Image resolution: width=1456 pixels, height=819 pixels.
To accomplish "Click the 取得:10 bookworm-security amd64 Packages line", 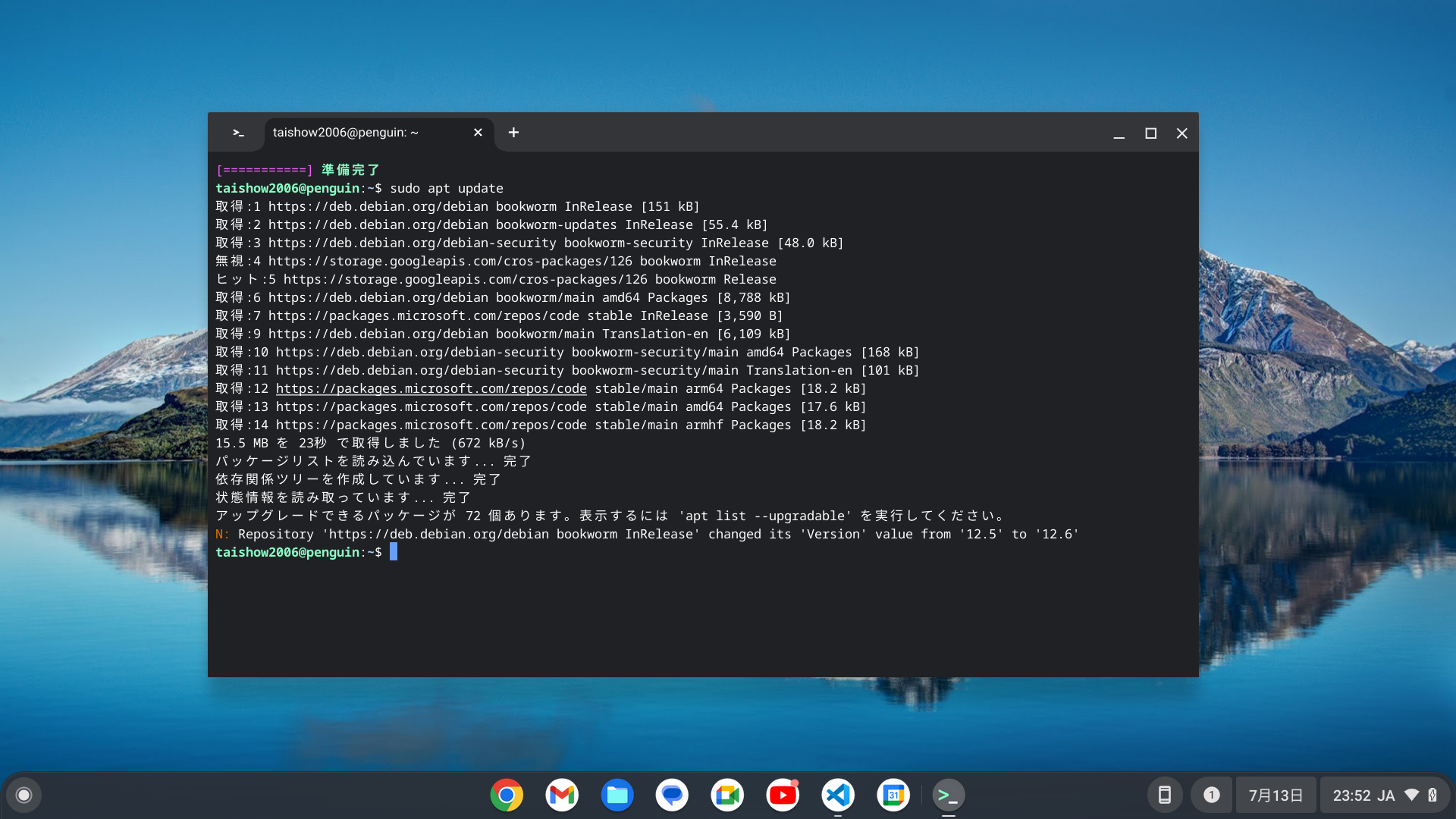I will click(567, 352).
